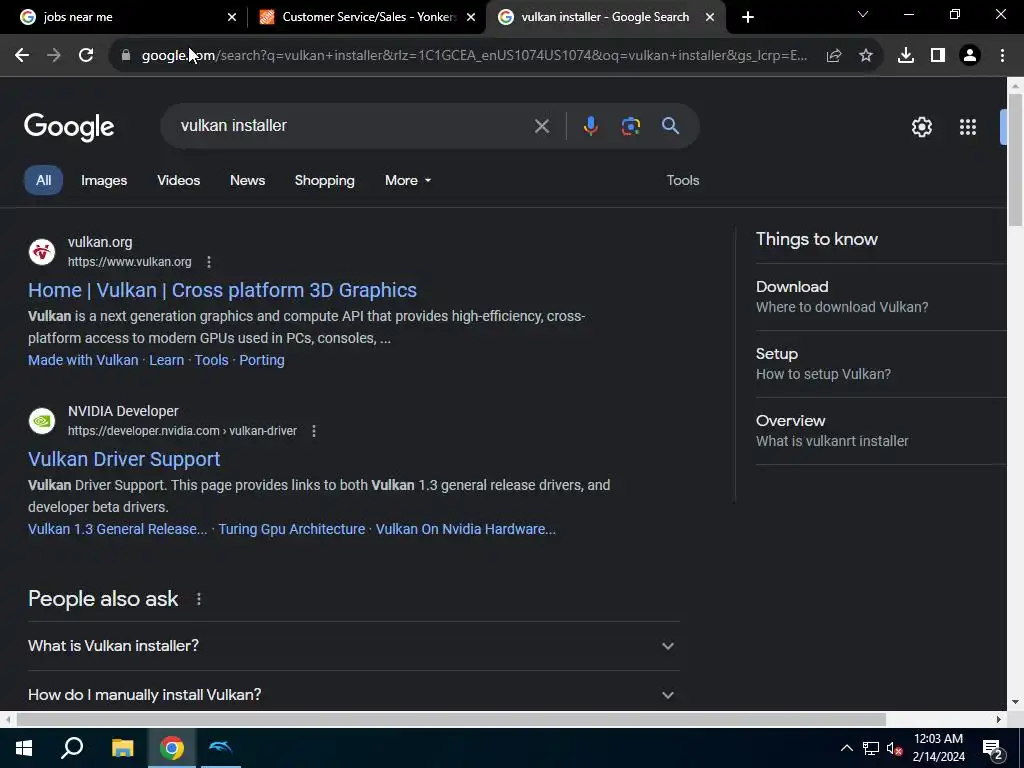Open tab search chevron in title bar

(x=863, y=14)
